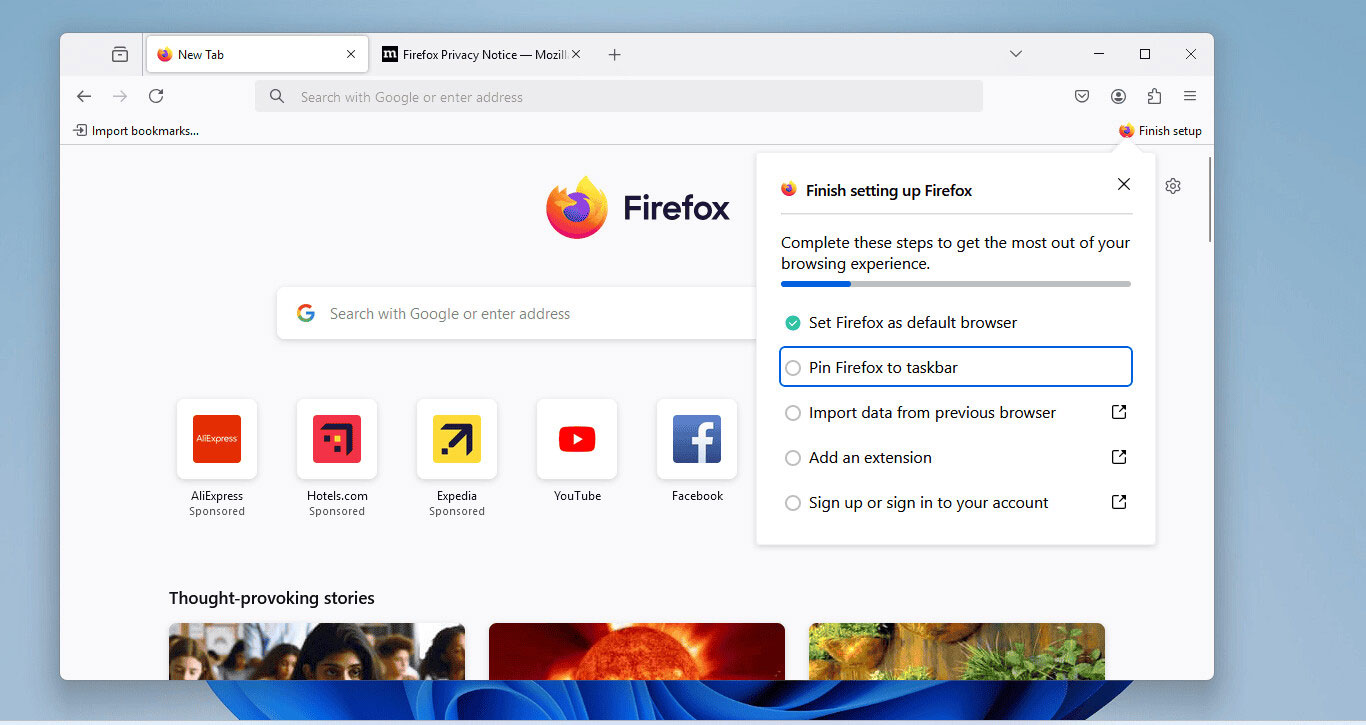Open the Firefox account icon

coord(1118,96)
